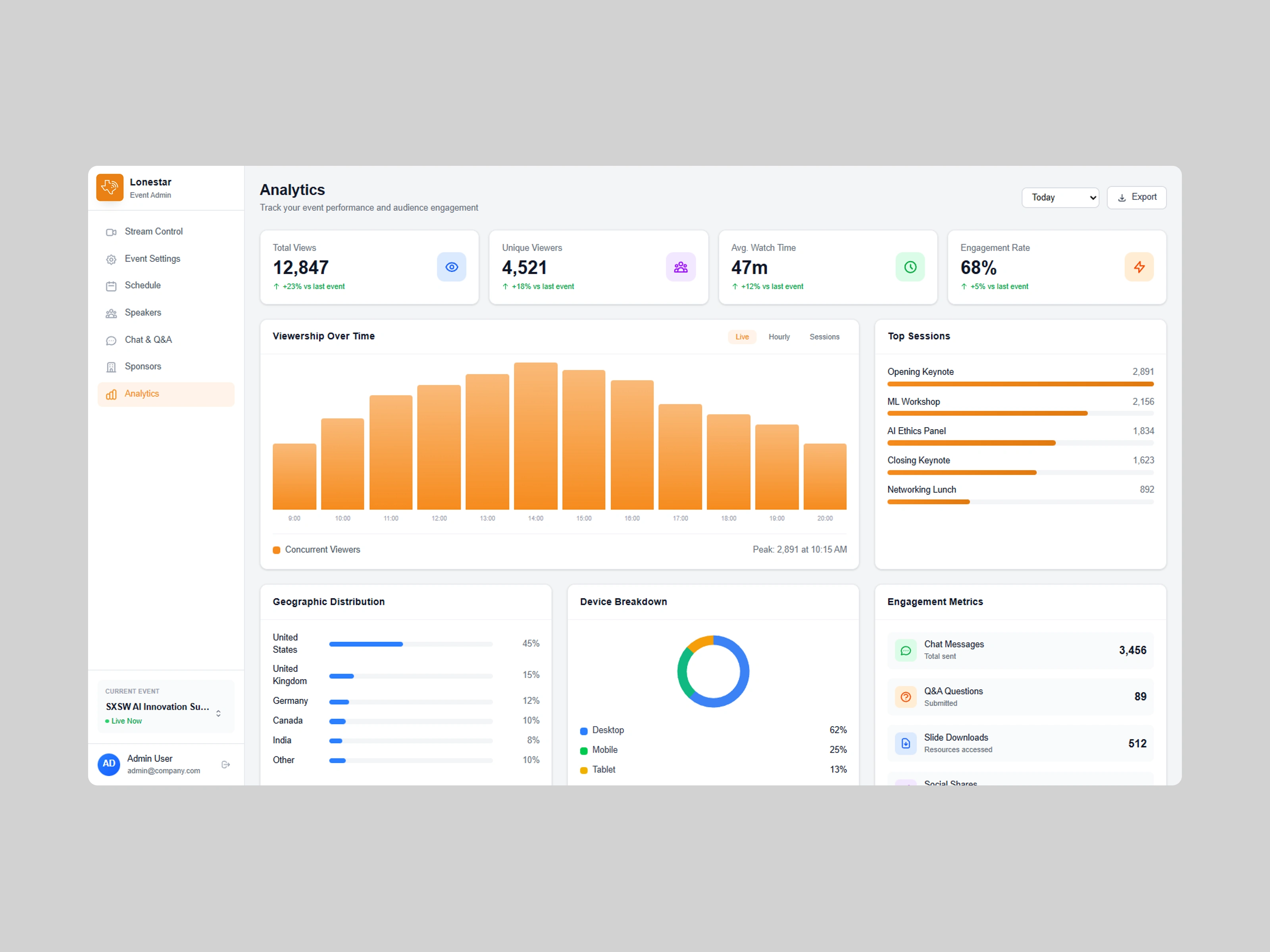Image resolution: width=1270 pixels, height=952 pixels.
Task: Click the eye icon on Total Views
Action: coord(451,267)
